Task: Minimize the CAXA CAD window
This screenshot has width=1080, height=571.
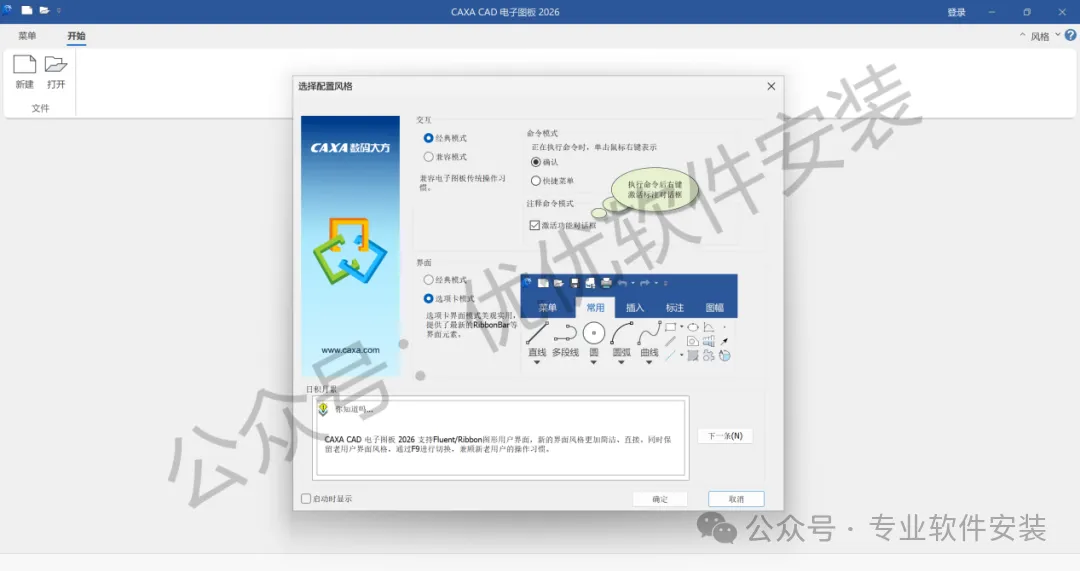Action: (x=992, y=12)
